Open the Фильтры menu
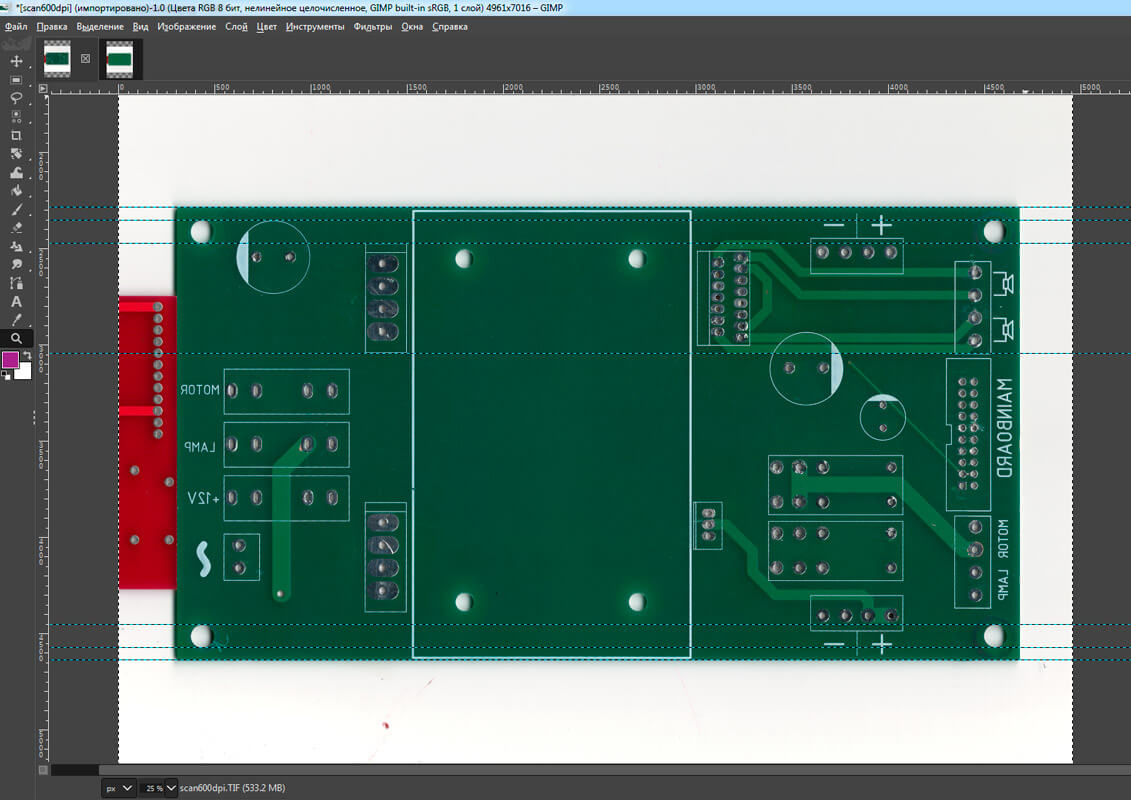The image size is (1131, 800). (x=373, y=27)
